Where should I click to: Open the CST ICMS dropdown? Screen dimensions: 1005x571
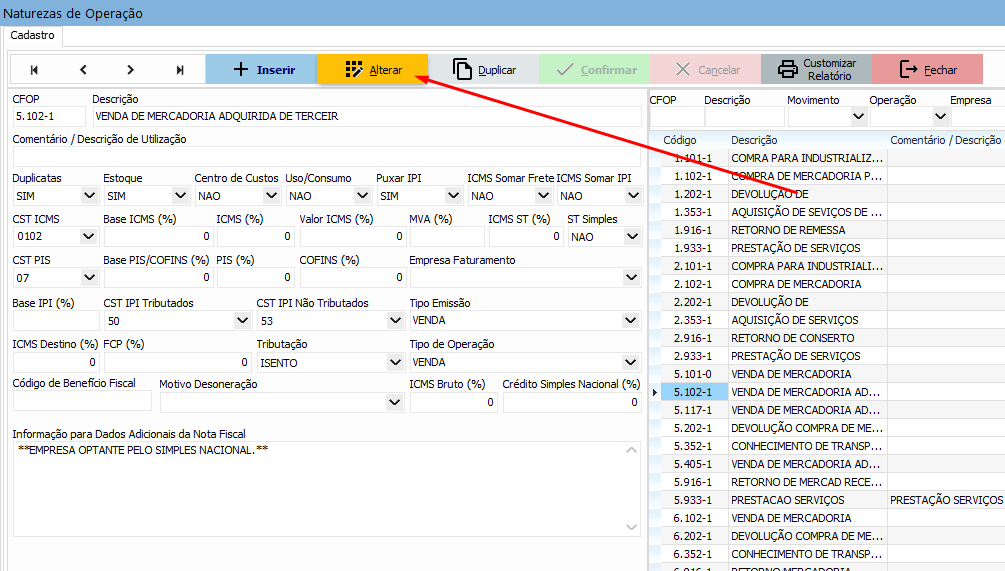click(x=88, y=236)
